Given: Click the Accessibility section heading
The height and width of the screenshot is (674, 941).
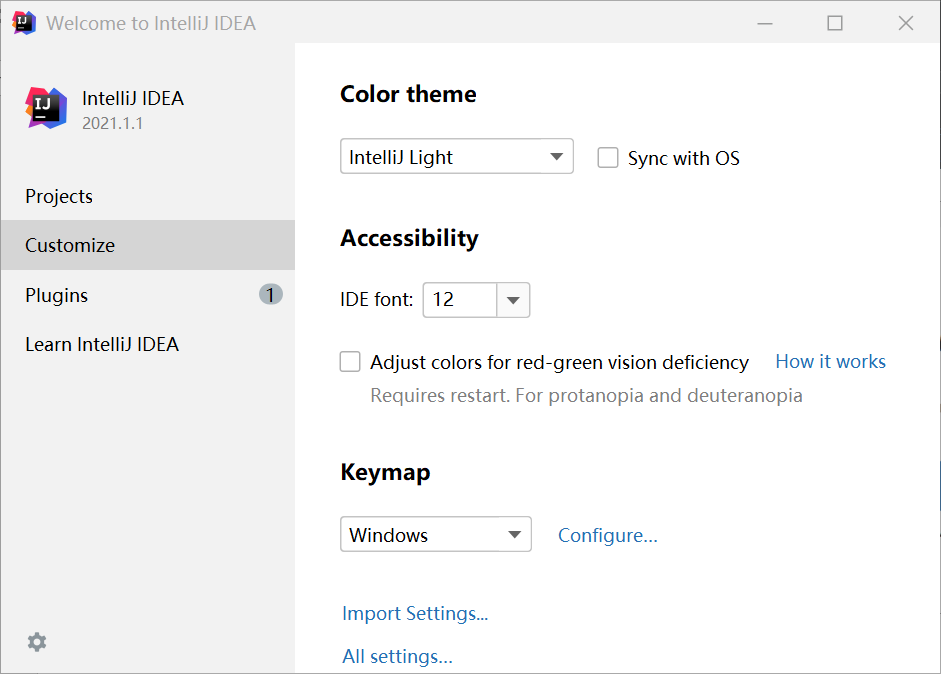Looking at the screenshot, I should (409, 238).
